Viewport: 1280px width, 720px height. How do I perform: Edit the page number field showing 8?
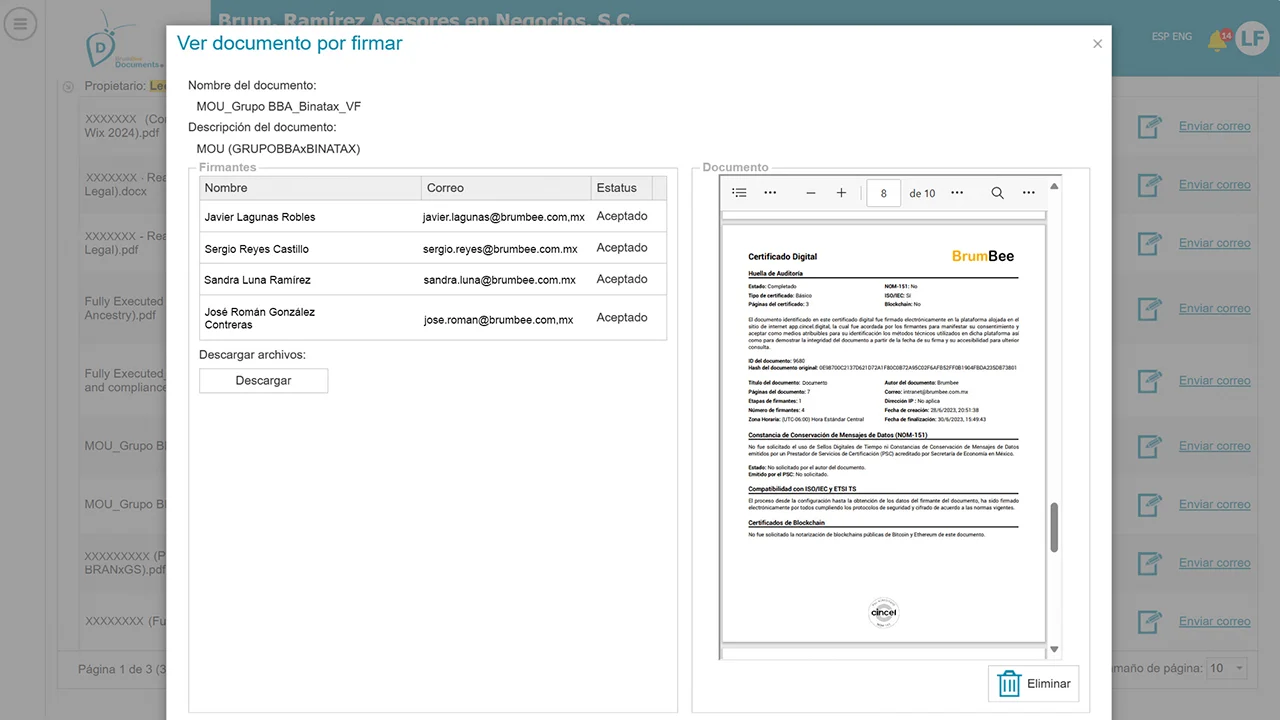click(884, 193)
